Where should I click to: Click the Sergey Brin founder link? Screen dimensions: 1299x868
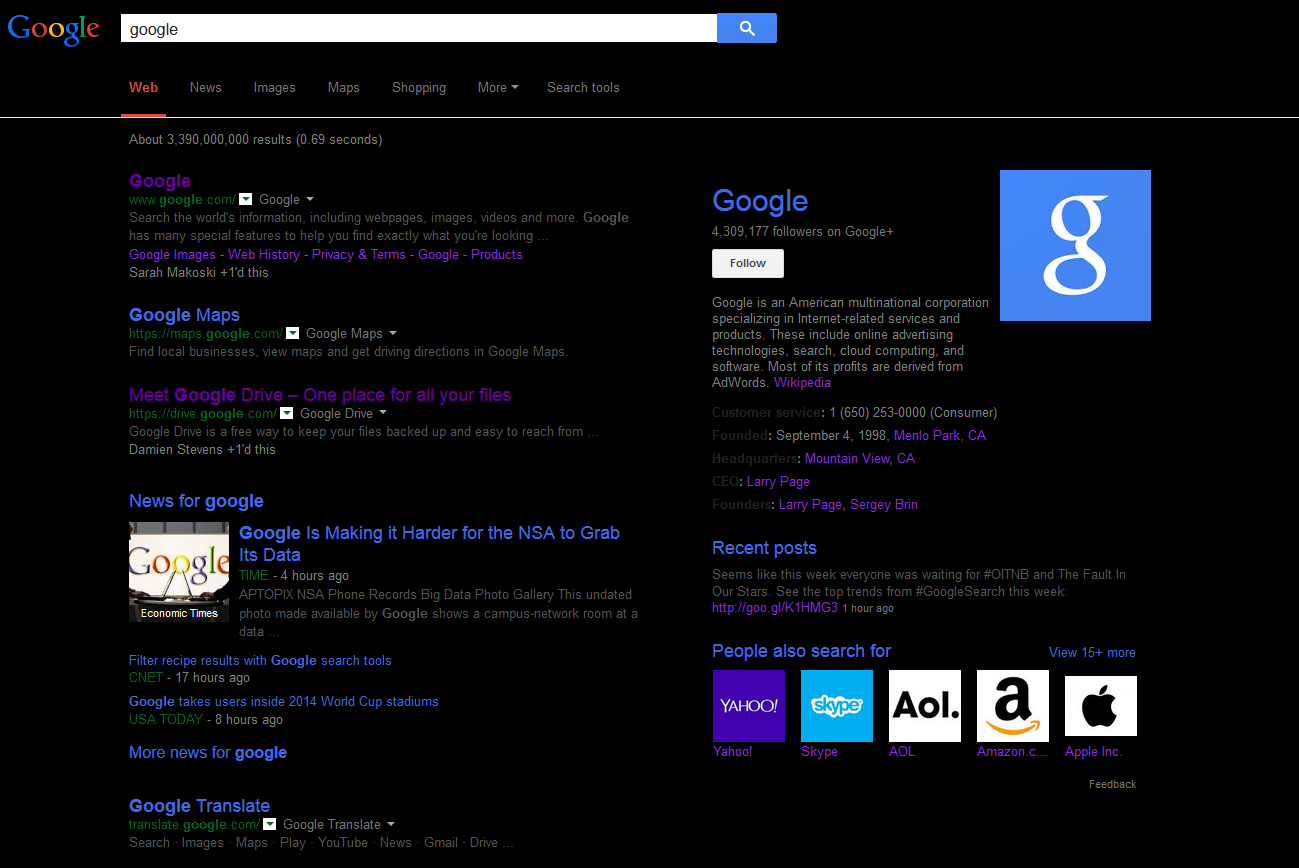[884, 504]
